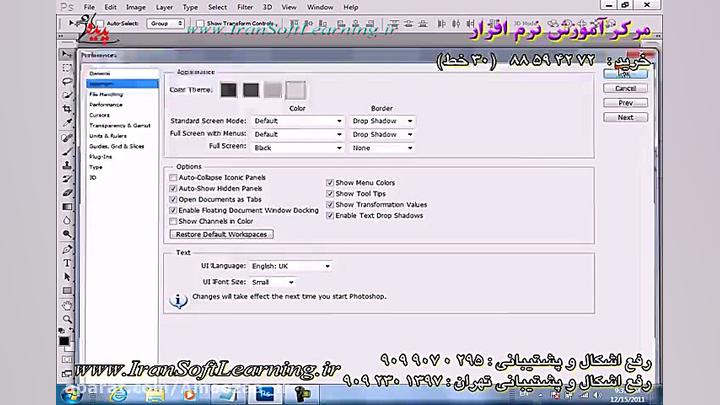This screenshot has height=405, width=720.
Task: Toggle Show Menu Colors checkbox
Action: pos(330,182)
